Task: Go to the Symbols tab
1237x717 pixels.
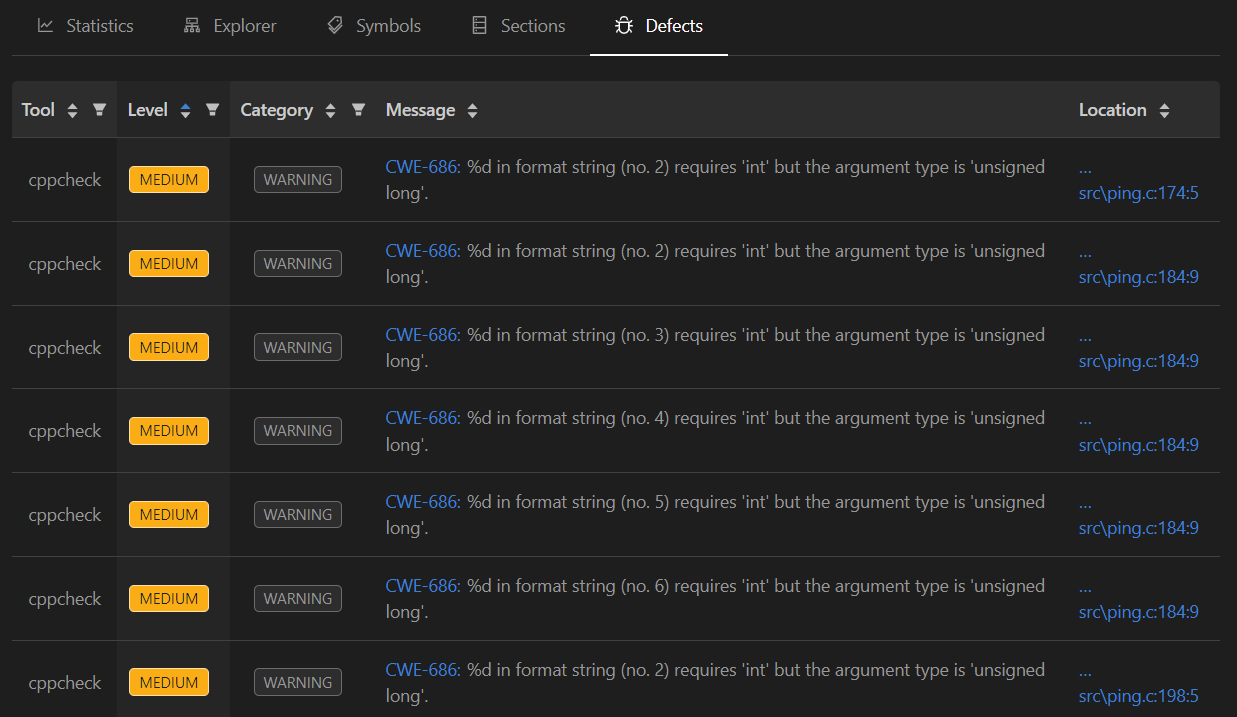Action: [374, 26]
